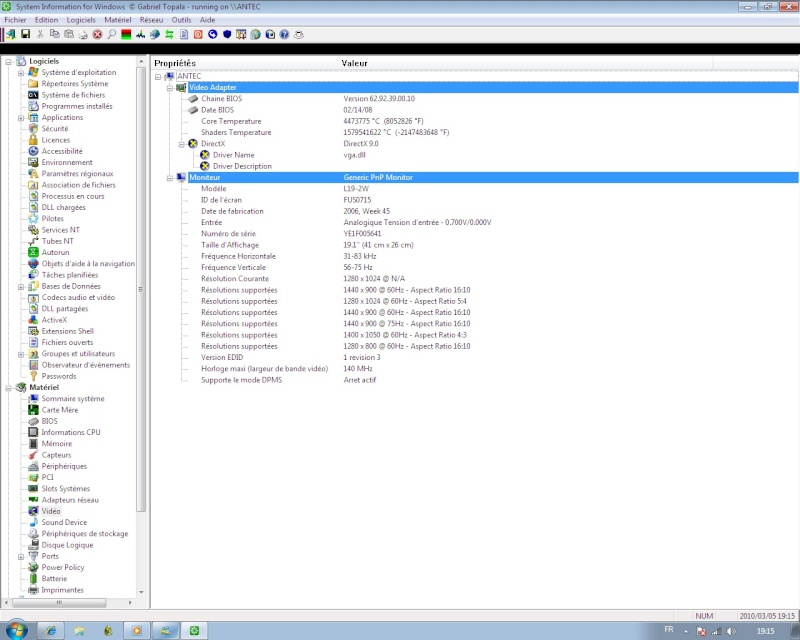Click the tree panel vertical scrollbar
The height and width of the screenshot is (640, 800).
click(141, 289)
